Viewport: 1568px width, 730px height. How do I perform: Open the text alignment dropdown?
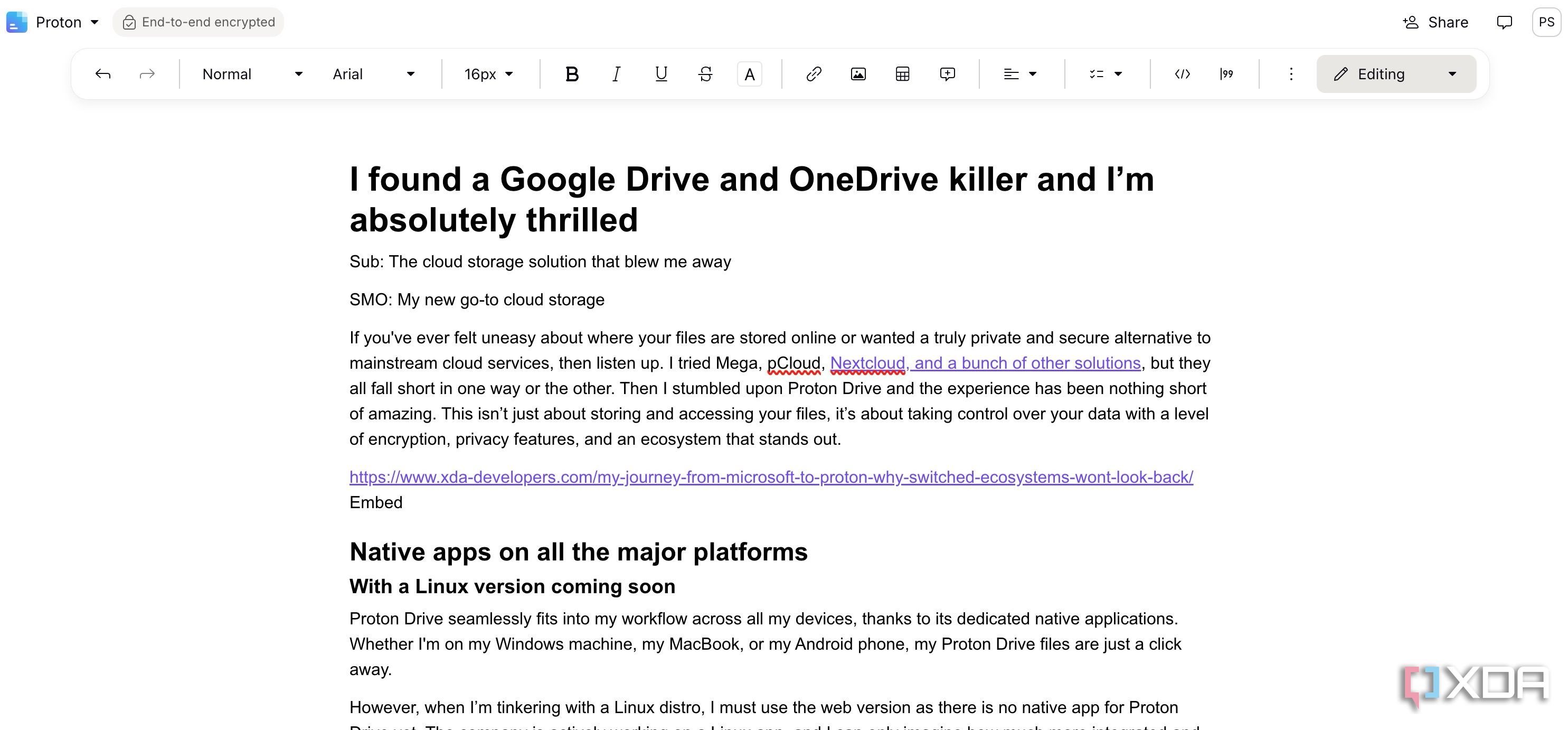tap(1020, 74)
